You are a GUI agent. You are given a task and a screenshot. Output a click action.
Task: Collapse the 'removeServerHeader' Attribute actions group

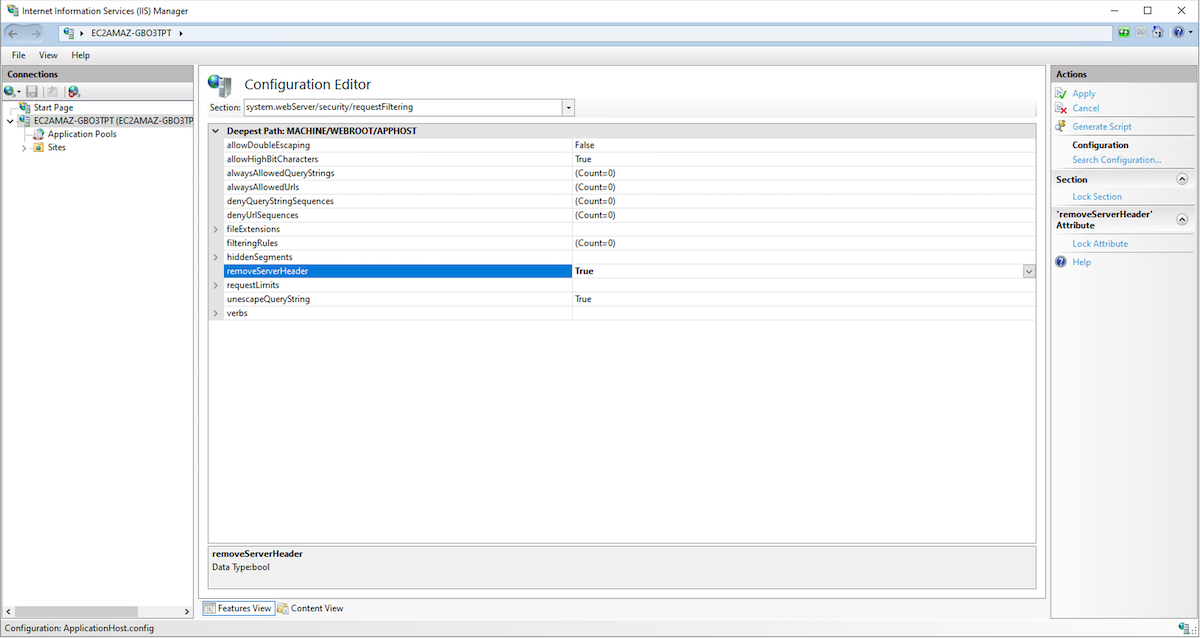1182,220
